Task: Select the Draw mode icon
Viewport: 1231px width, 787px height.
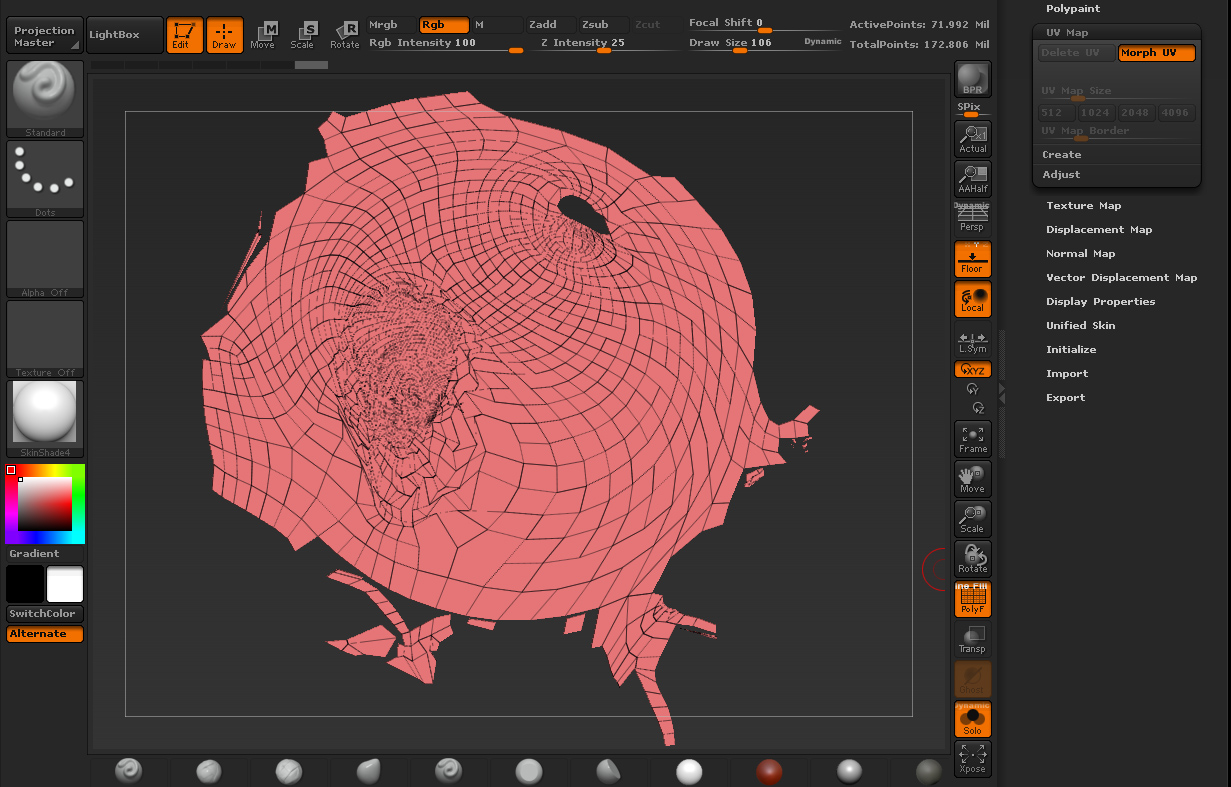Action: coord(225,35)
